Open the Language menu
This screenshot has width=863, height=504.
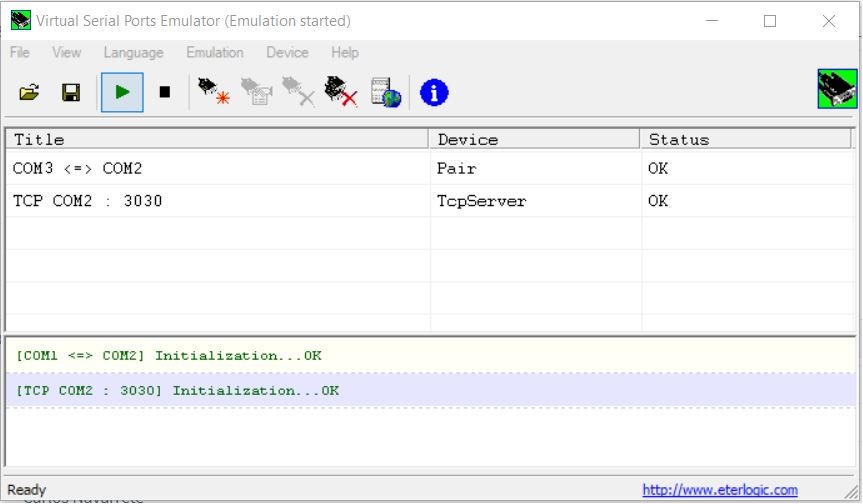point(134,52)
